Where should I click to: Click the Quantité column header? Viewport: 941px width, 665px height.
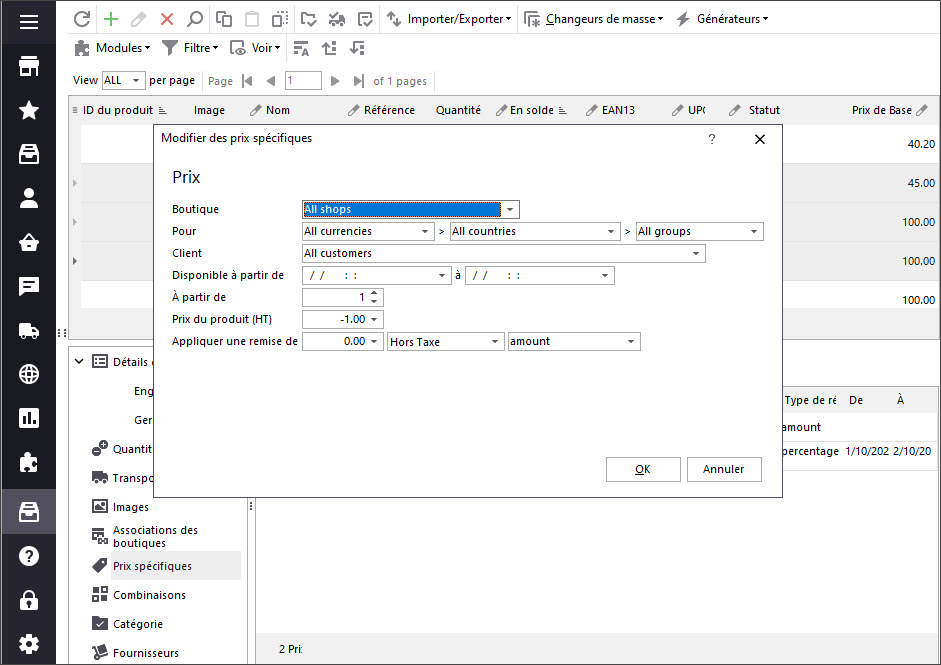458,110
